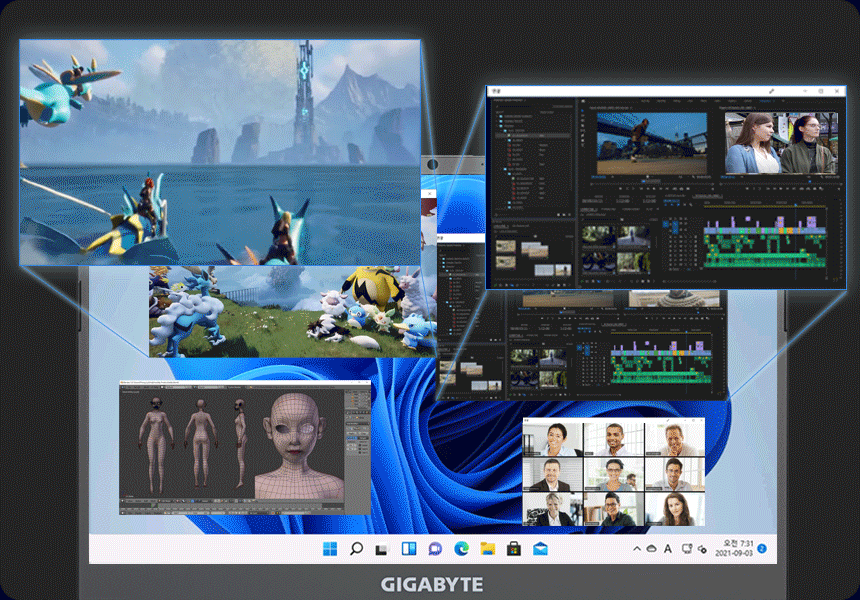Close the enlarged Premiere window
The image size is (860, 600).
[x=837, y=91]
